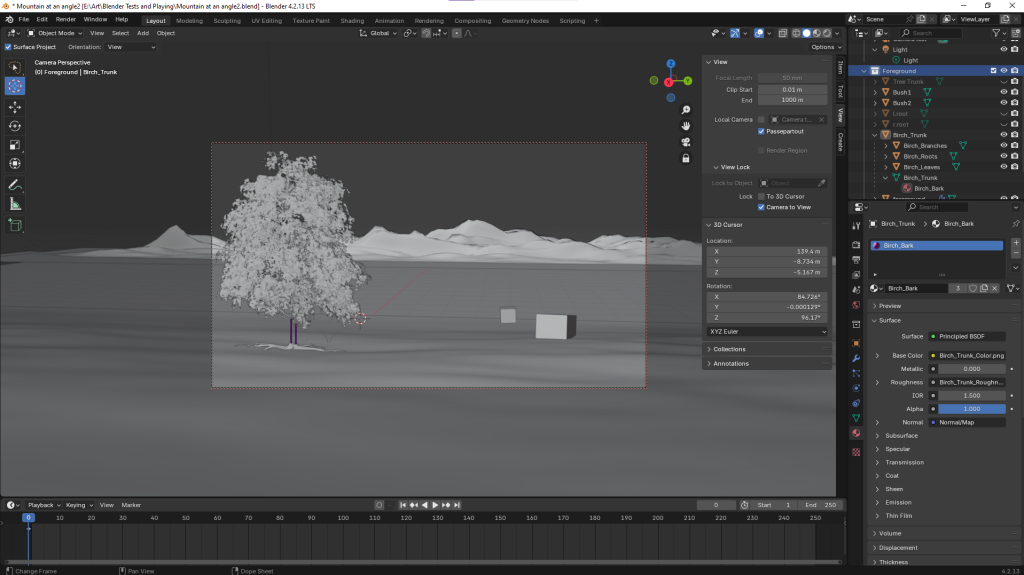This screenshot has width=1024, height=575.
Task: Select the Measure tool
Action: (x=15, y=205)
